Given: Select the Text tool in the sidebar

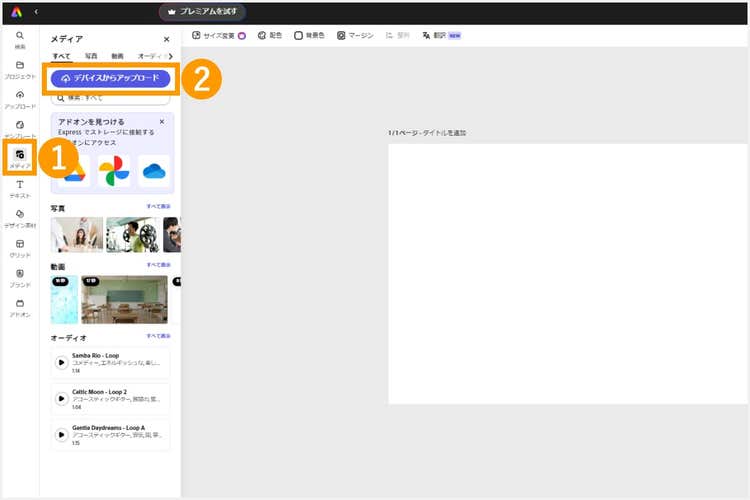Looking at the screenshot, I should [x=20, y=189].
